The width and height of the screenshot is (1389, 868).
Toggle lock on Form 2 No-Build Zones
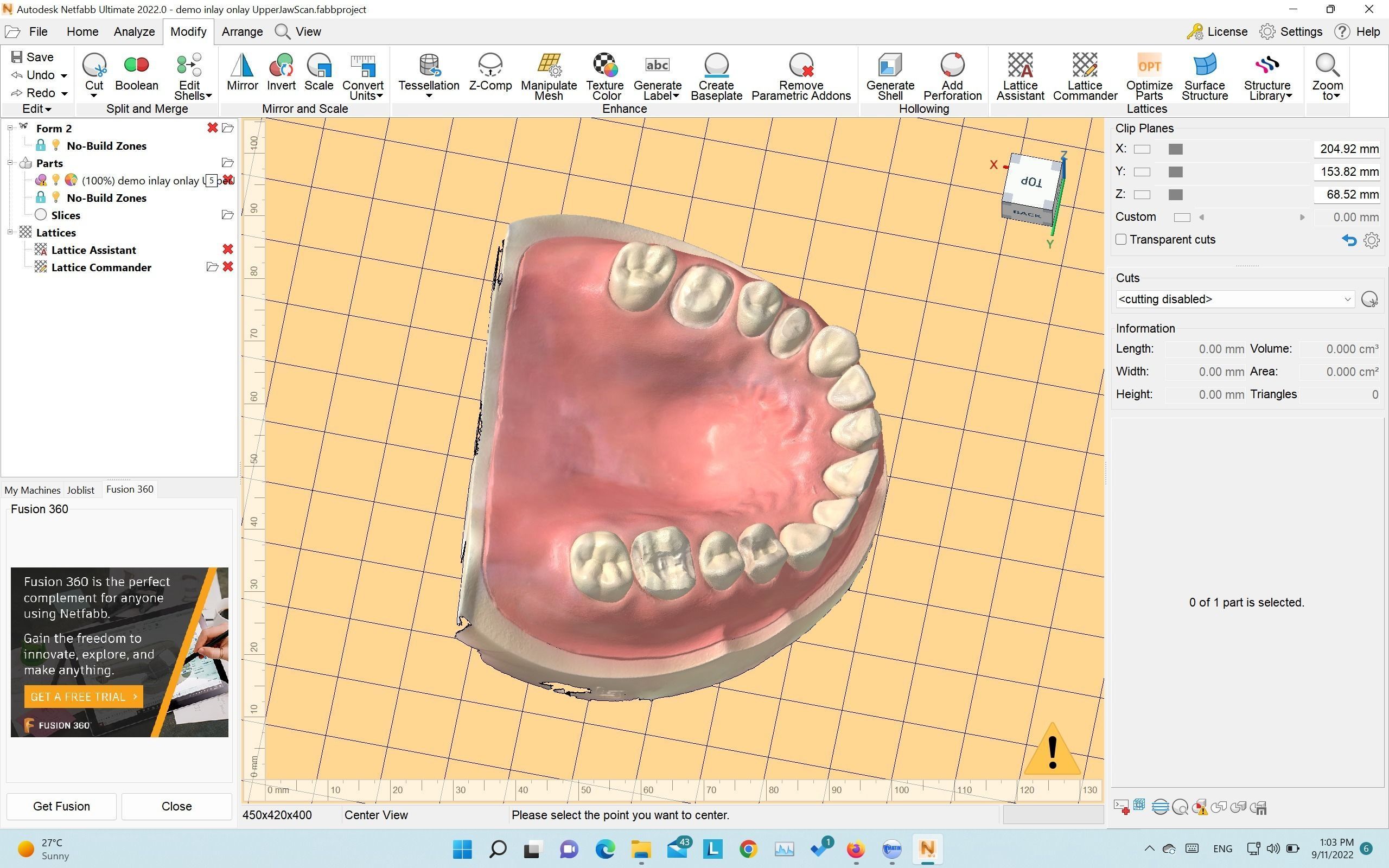tap(41, 145)
